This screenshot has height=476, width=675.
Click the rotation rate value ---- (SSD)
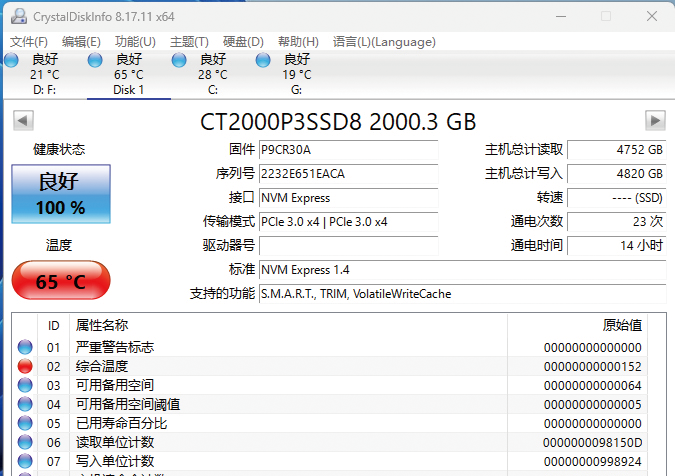[x=616, y=198]
